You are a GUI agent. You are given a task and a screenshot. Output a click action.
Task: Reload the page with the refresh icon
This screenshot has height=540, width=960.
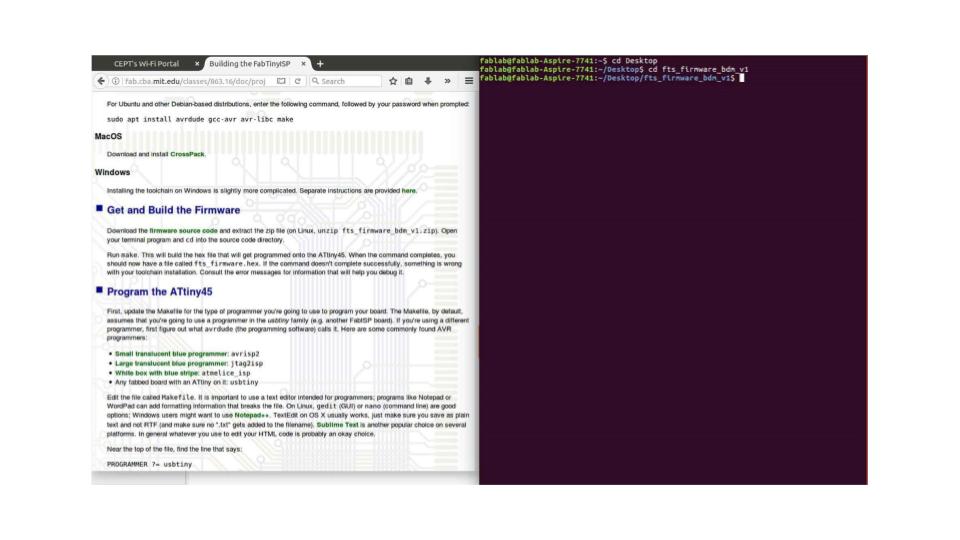coord(298,81)
